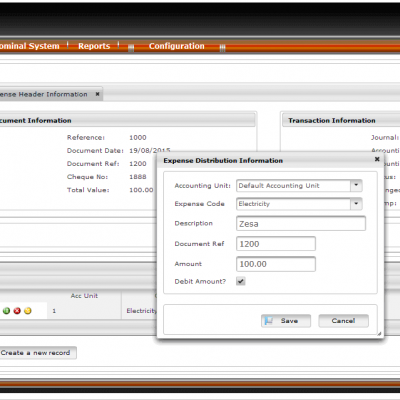Image resolution: width=400 pixels, height=400 pixels.
Task: Close the Expense Header Information tab
Action: 97,94
